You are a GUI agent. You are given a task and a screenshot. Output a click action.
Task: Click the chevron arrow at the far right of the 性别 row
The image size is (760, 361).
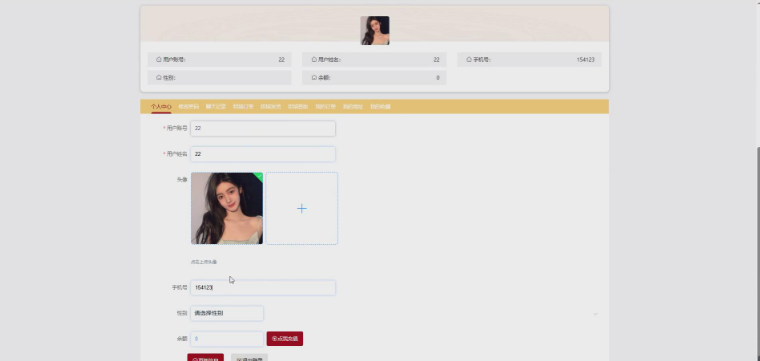tap(596, 314)
